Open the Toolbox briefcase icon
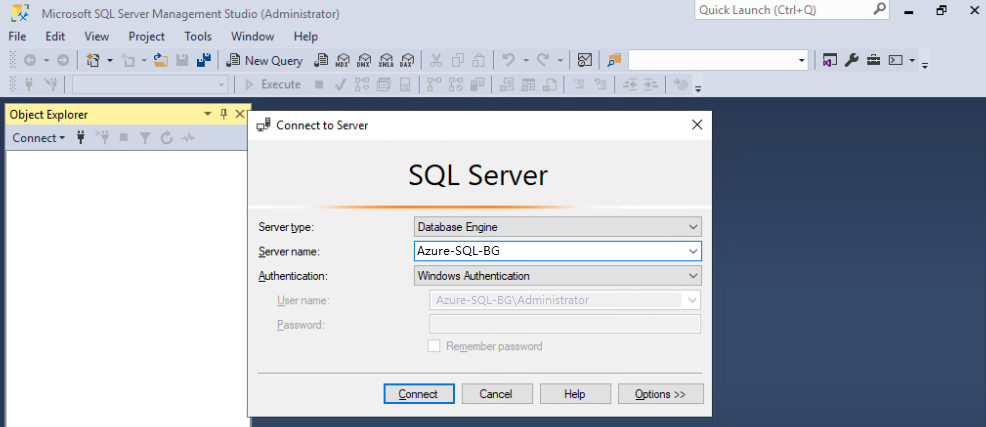Screen dimensions: 986x427 coord(873,60)
